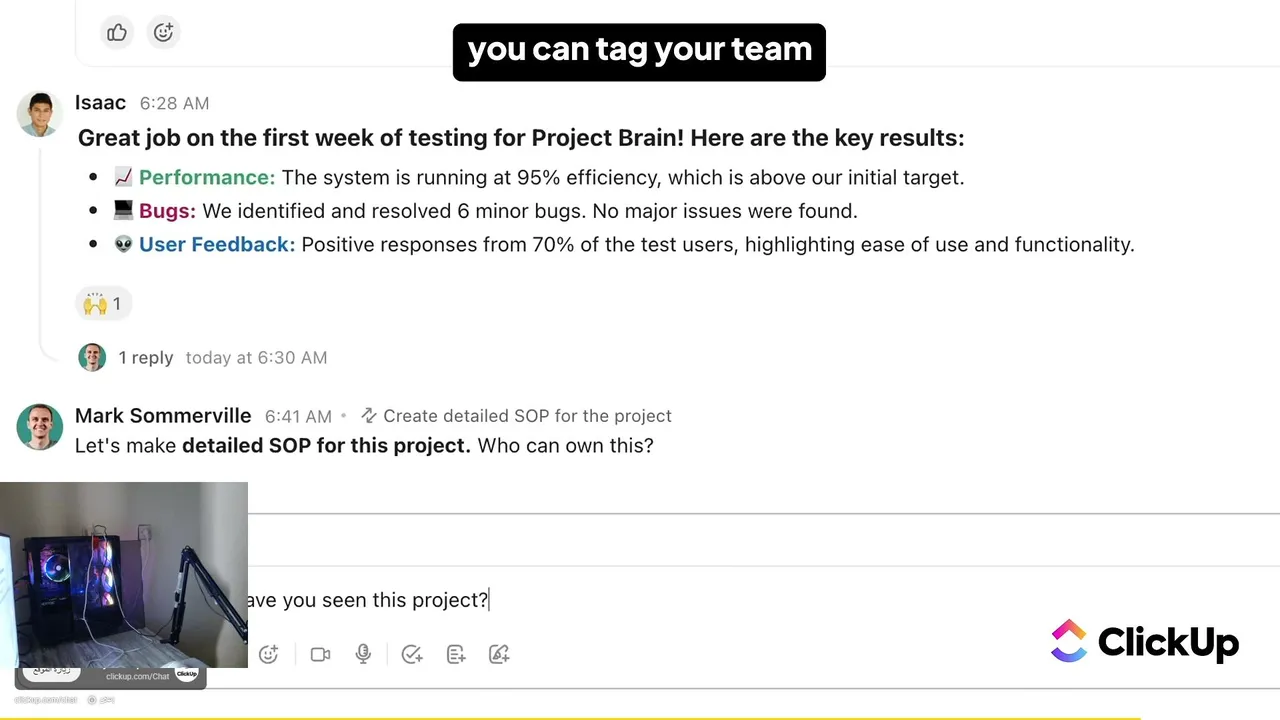Click the add doc icon in composer
This screenshot has height=720, width=1280.
[456, 654]
